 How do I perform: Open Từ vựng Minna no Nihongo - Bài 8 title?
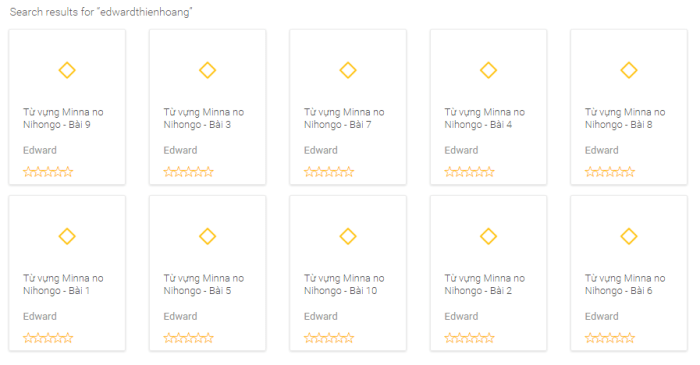(x=625, y=118)
